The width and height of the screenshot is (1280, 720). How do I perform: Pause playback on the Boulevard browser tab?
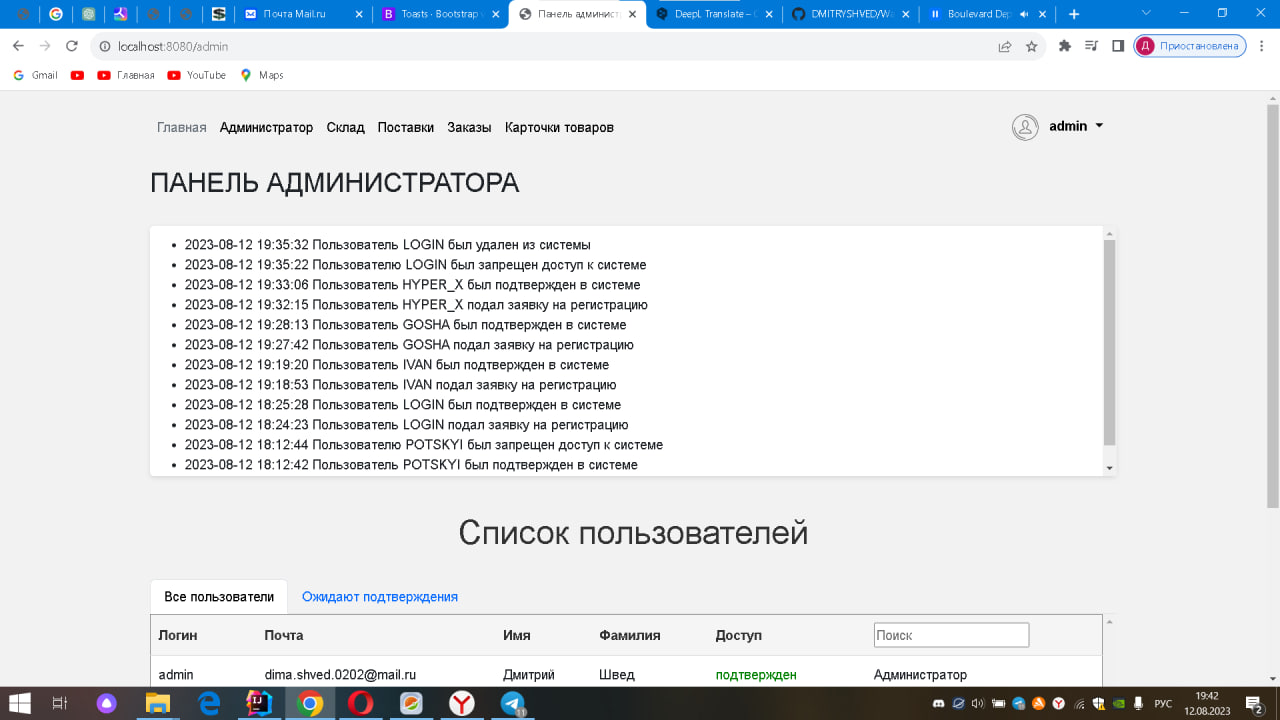pyautogui.click(x=936, y=14)
